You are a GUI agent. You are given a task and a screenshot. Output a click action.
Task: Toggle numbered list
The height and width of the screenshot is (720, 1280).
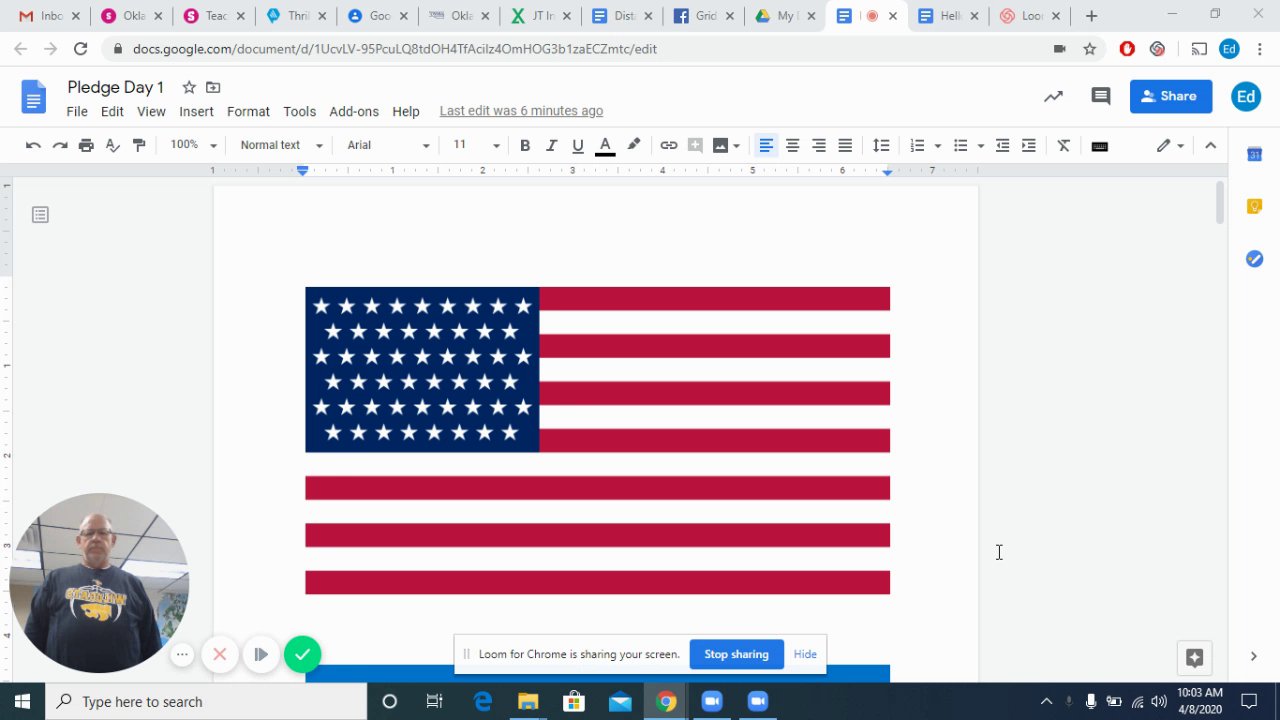(x=917, y=145)
